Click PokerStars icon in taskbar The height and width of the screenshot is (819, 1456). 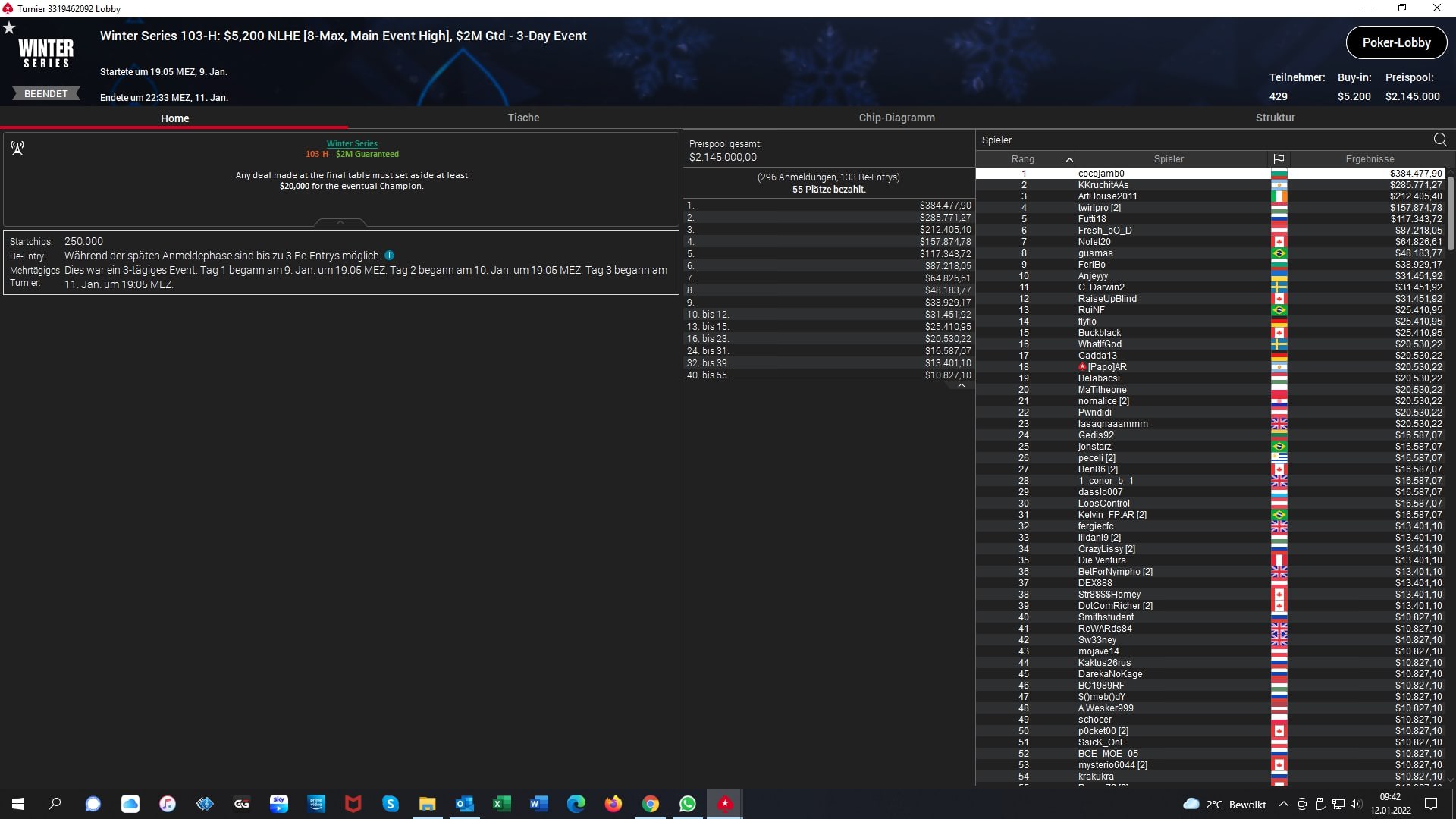click(x=725, y=804)
